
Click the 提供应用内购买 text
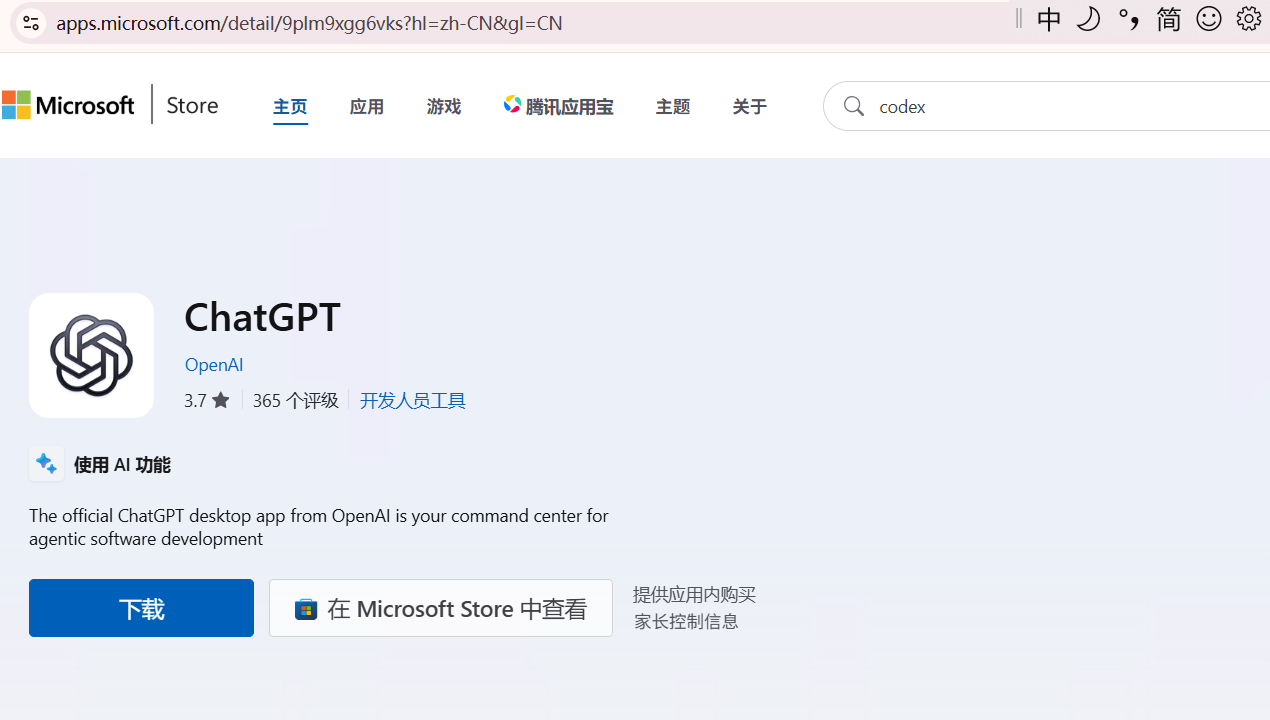[x=694, y=594]
